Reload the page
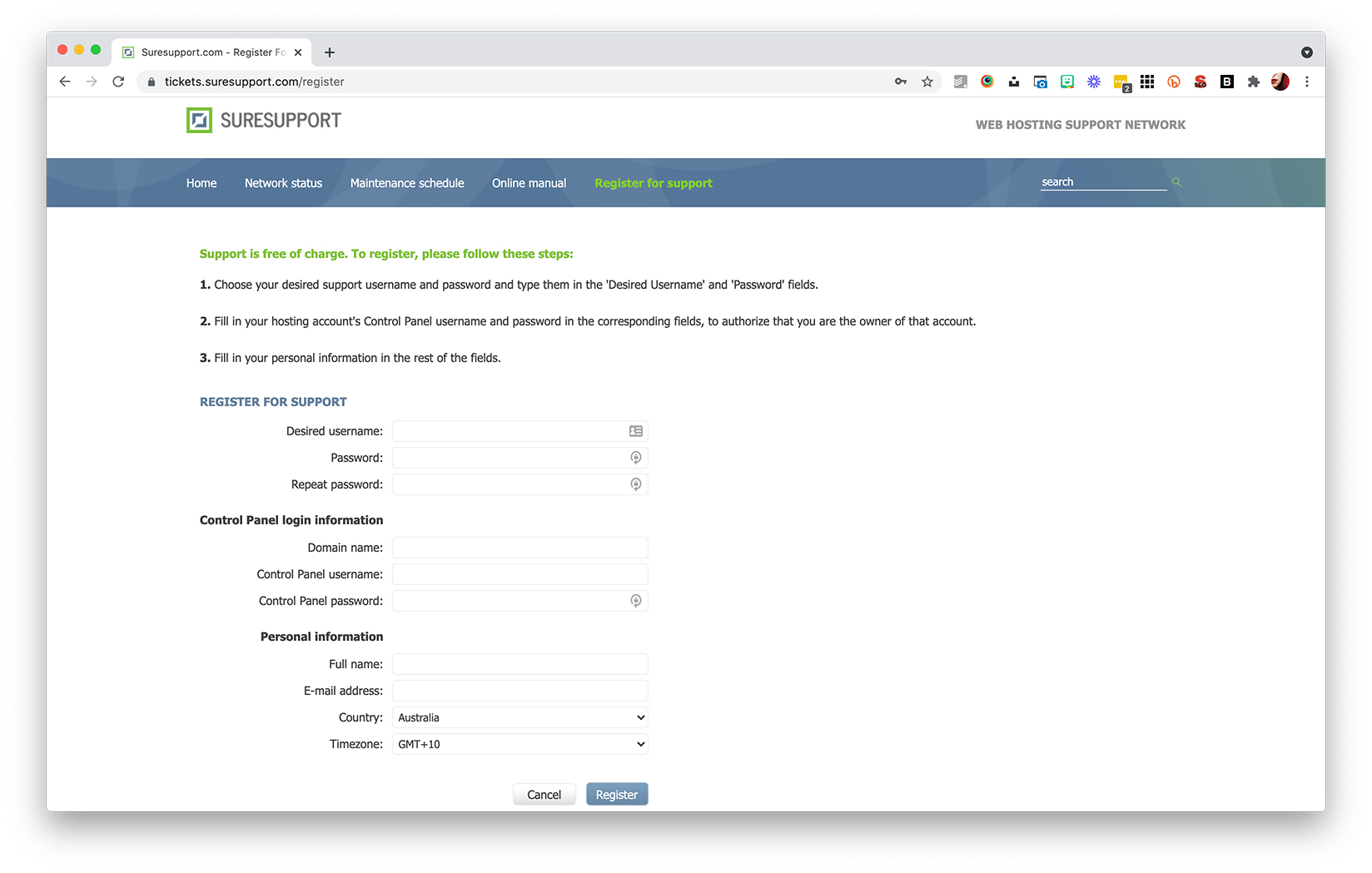 pyautogui.click(x=118, y=82)
